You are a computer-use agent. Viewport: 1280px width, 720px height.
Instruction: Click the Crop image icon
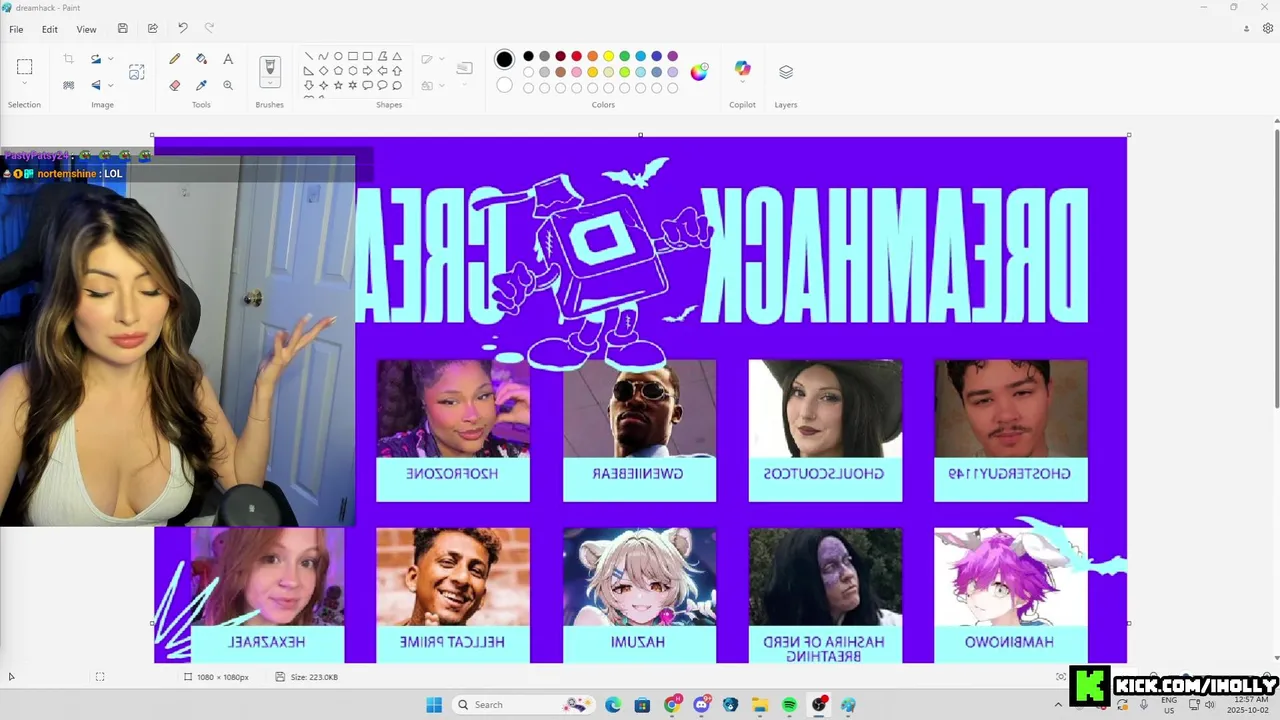68,59
